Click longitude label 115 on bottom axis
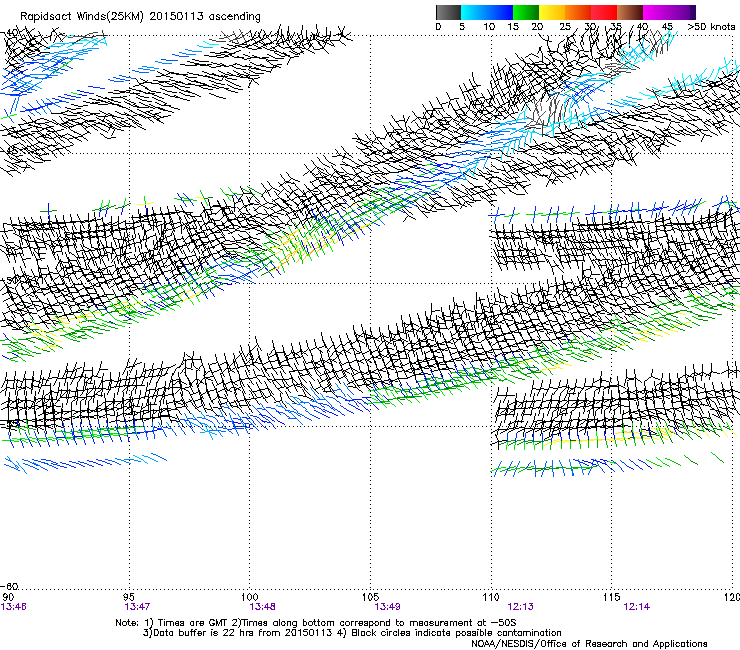Image resolution: width=740 pixels, height=650 pixels. click(x=612, y=597)
